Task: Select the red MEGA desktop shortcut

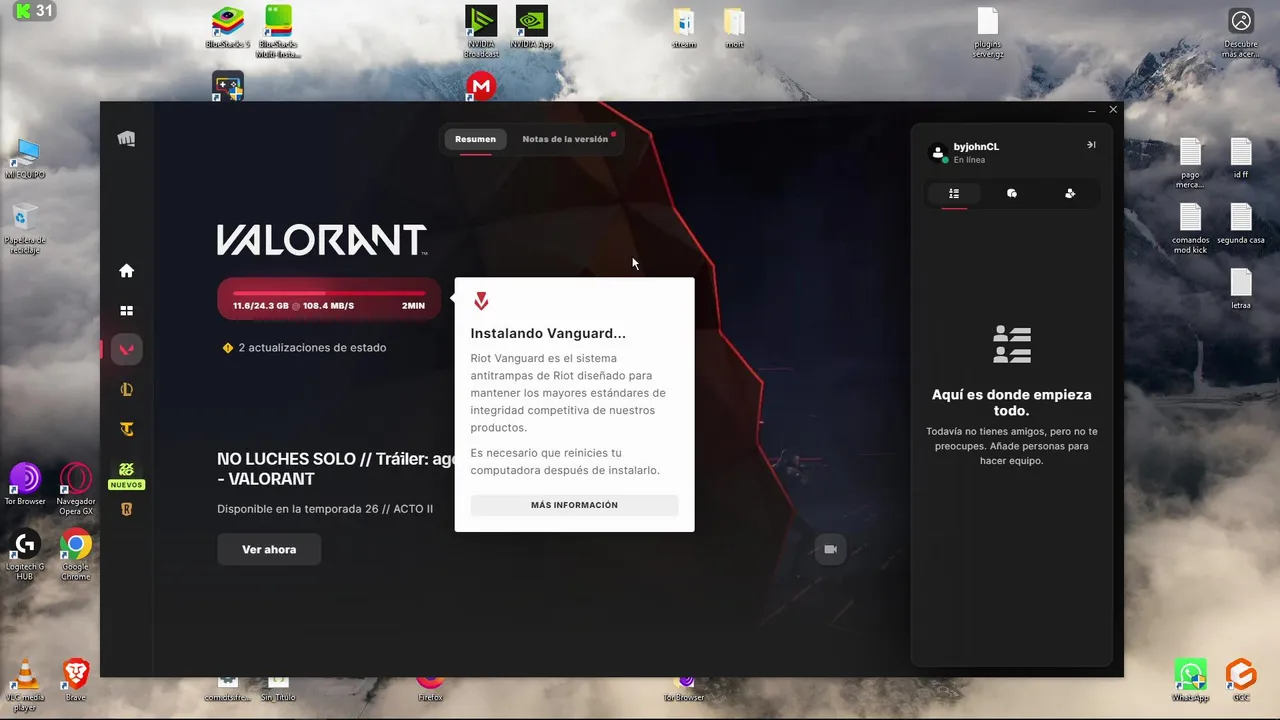Action: click(x=481, y=87)
